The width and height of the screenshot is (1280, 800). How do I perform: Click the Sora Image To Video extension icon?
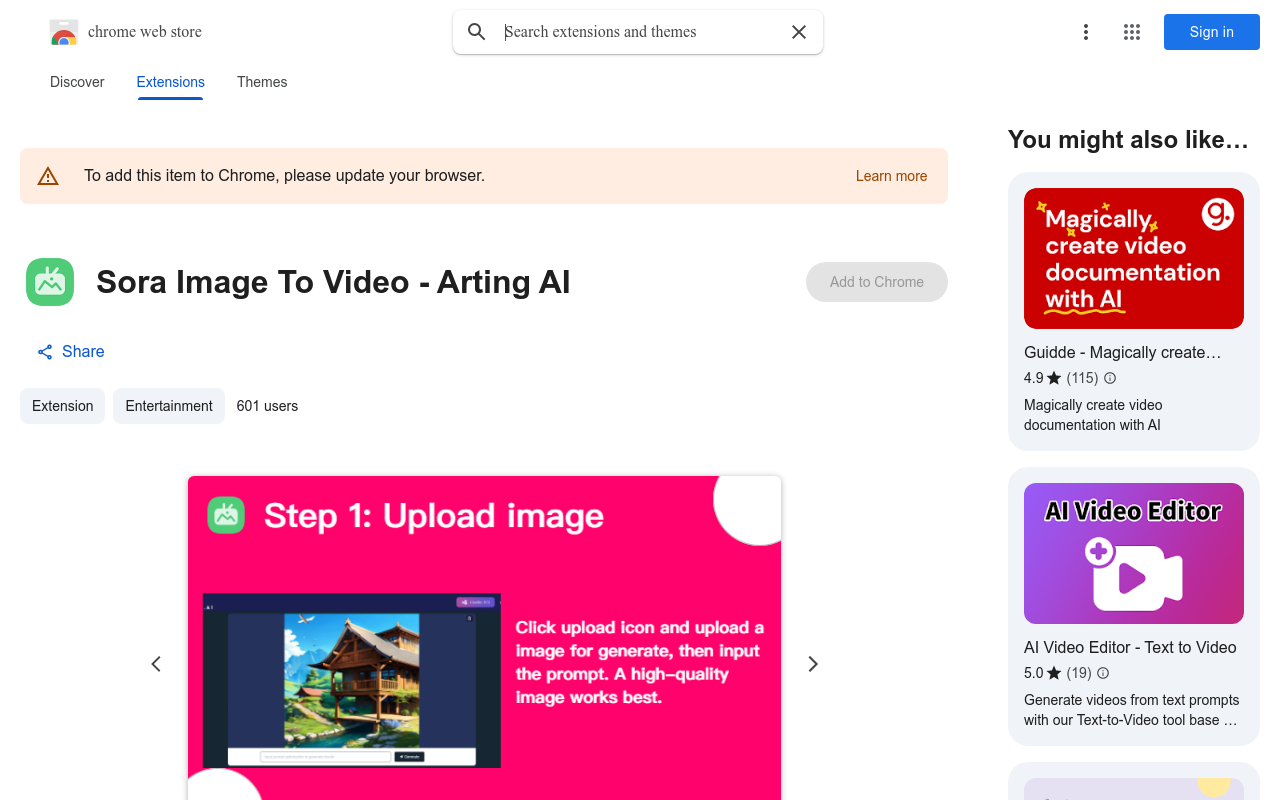(50, 282)
